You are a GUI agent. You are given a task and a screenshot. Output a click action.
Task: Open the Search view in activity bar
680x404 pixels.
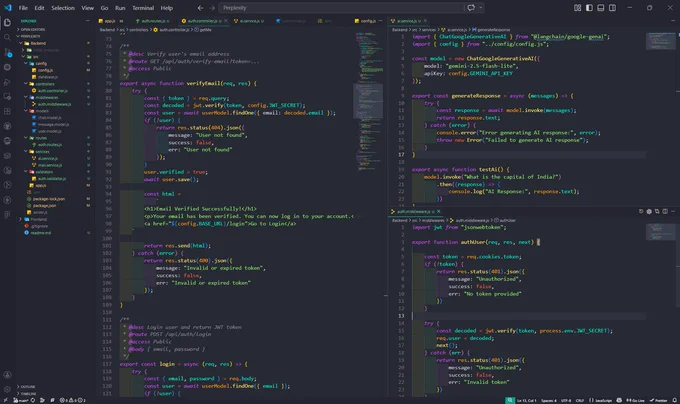coord(7,38)
